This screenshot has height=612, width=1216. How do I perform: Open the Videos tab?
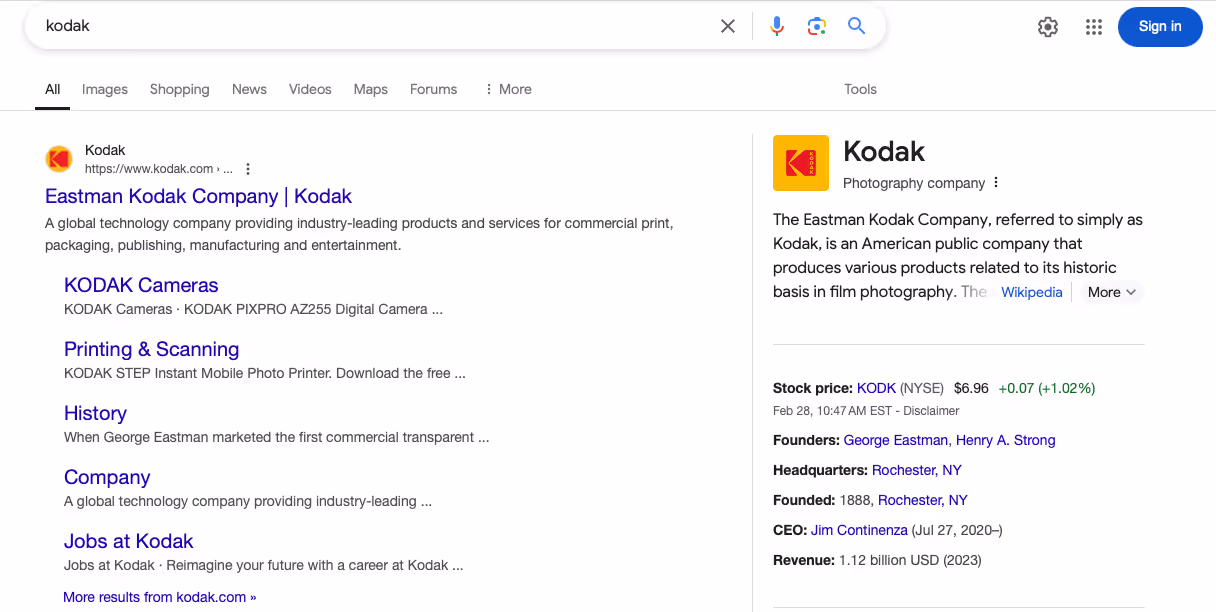pyautogui.click(x=310, y=89)
